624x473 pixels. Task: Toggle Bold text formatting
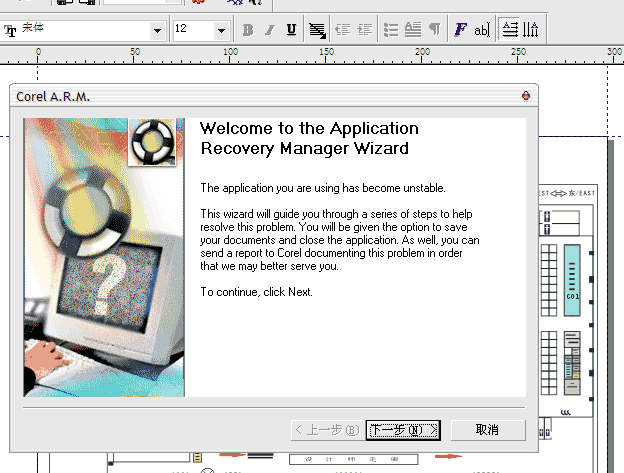[x=248, y=30]
